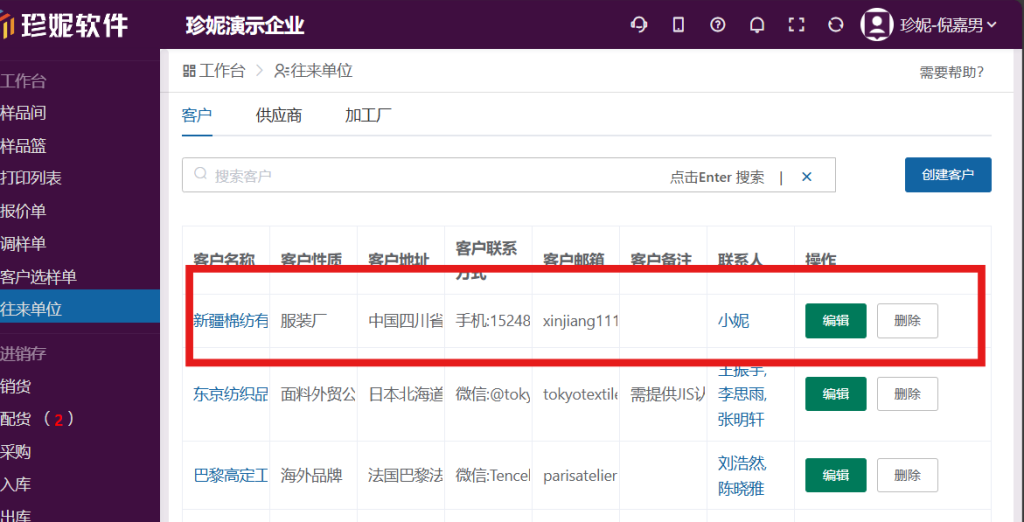The image size is (1024, 522).
Task: Click the 进销存 sidebar section header
Action: click(x=24, y=353)
